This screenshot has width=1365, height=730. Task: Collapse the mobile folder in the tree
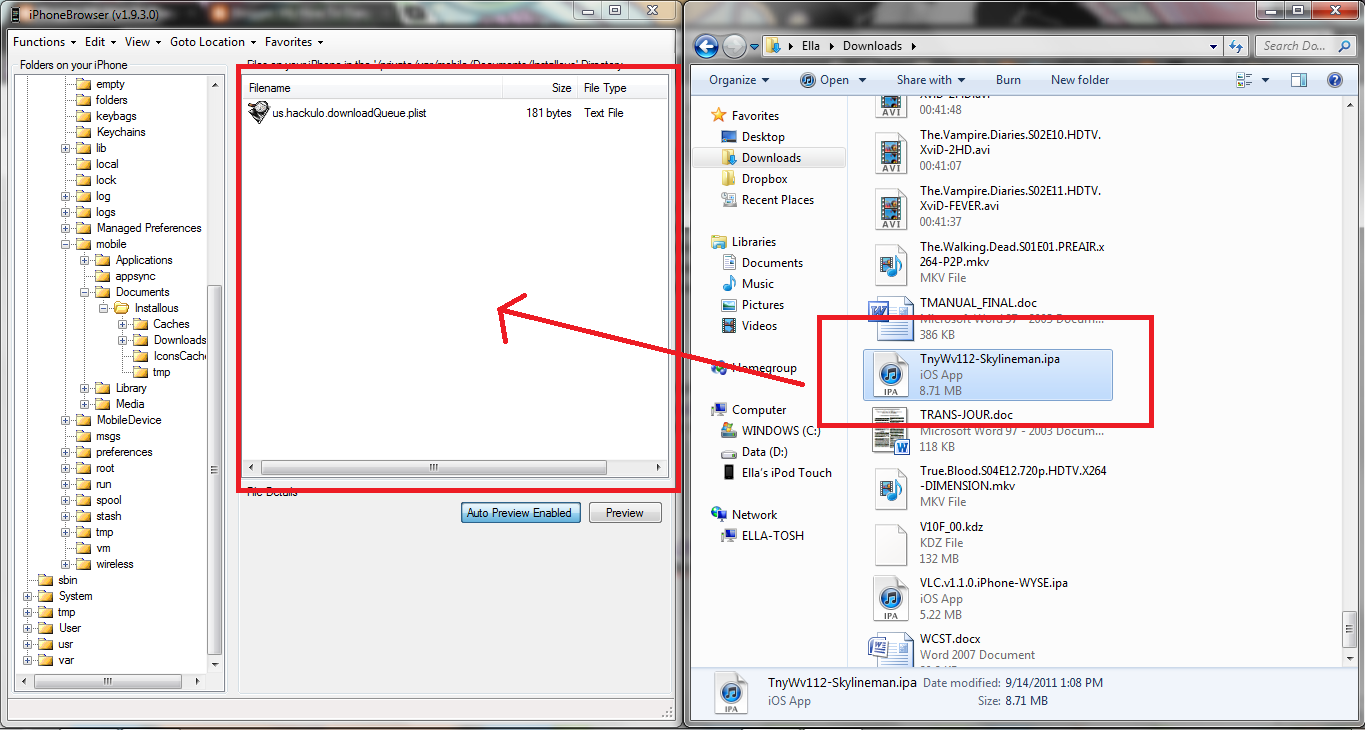pyautogui.click(x=67, y=244)
